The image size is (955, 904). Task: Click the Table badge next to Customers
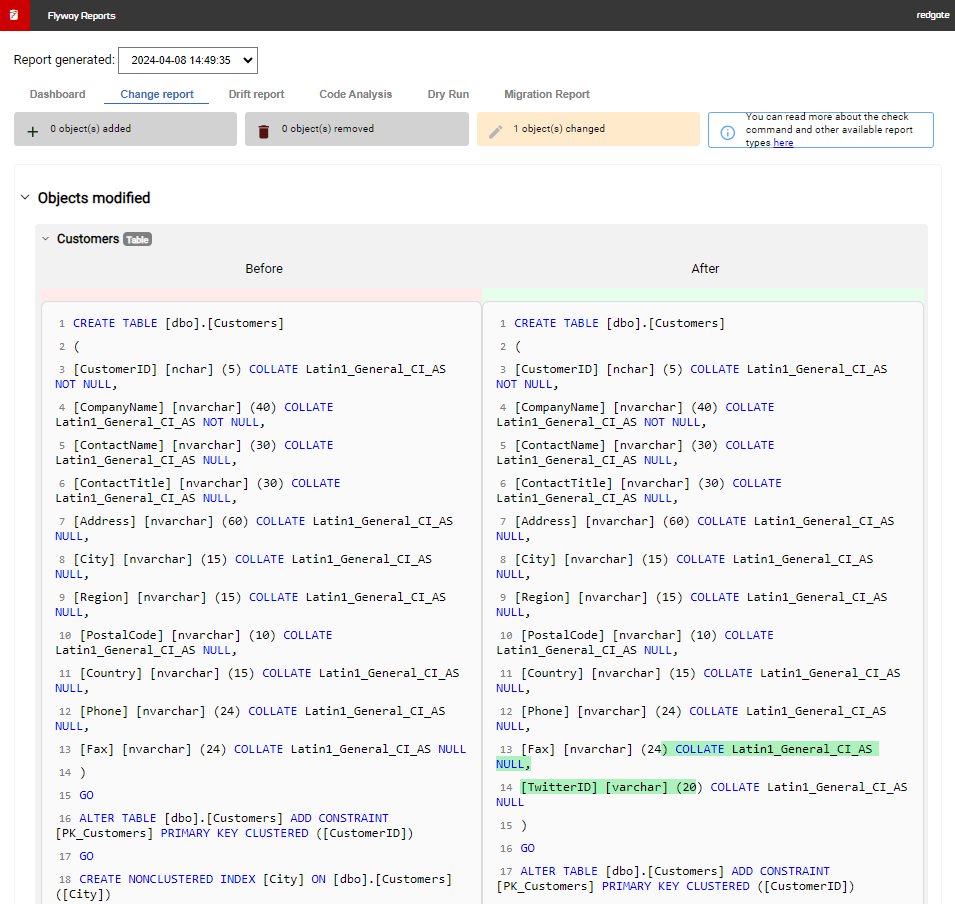point(138,239)
